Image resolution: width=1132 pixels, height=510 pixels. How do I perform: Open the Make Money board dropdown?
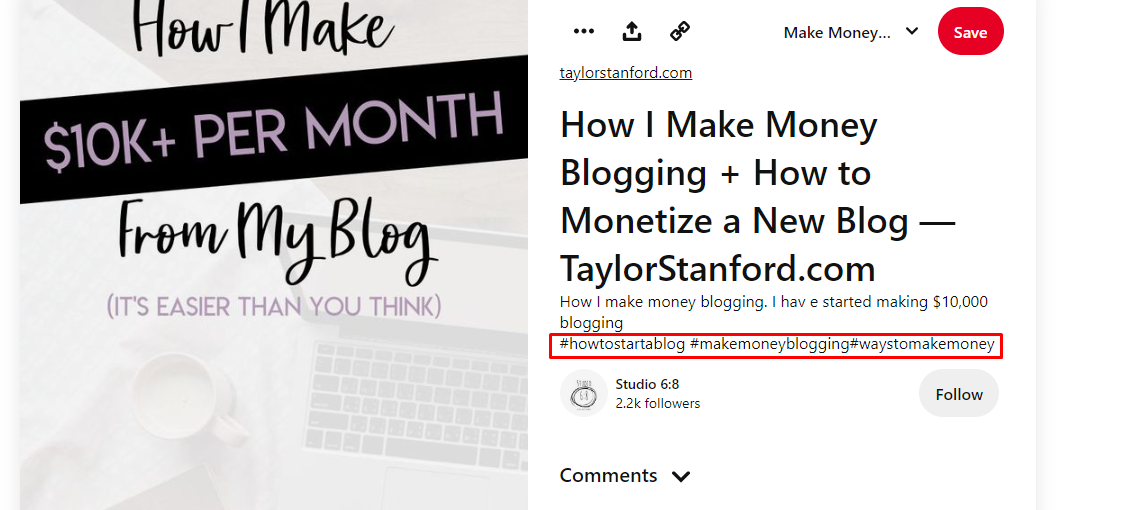pyautogui.click(x=851, y=33)
